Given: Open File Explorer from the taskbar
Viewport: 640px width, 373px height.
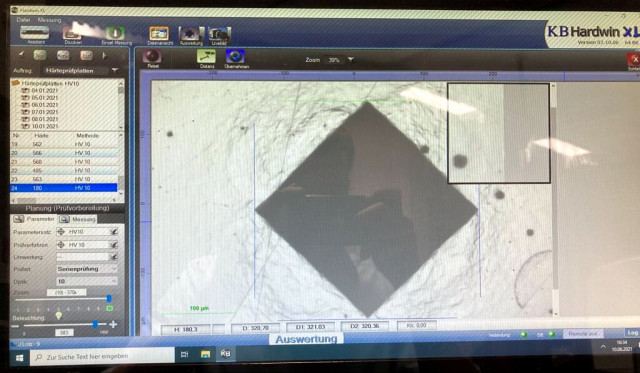Looking at the screenshot, I should pyautogui.click(x=205, y=354).
